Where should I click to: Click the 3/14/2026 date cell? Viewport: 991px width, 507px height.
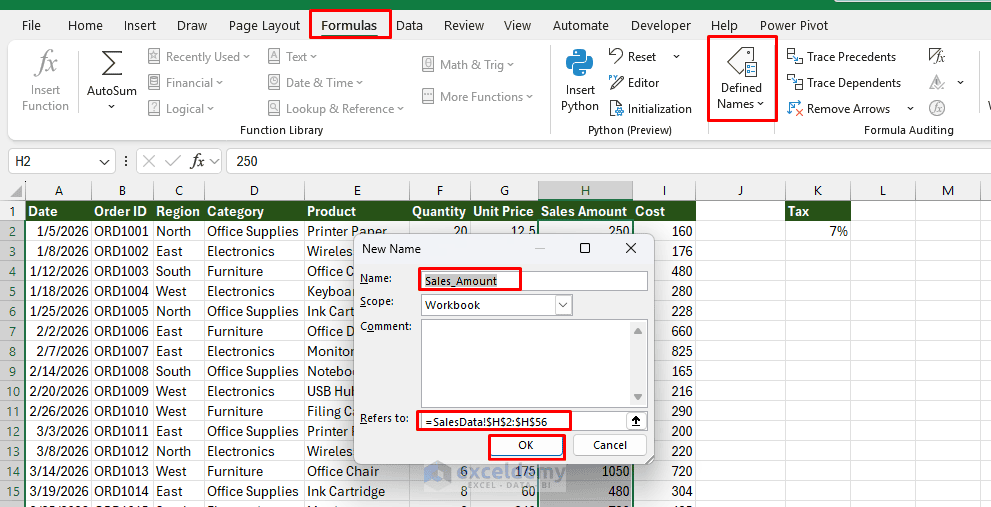point(58,472)
